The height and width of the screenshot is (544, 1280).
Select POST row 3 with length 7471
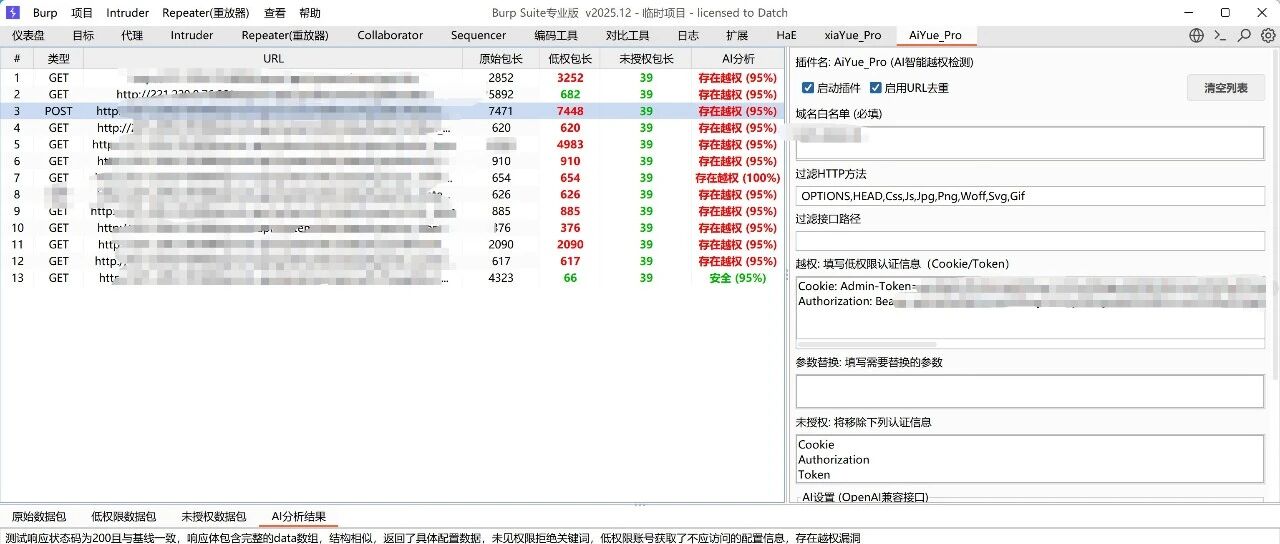tap(392, 111)
